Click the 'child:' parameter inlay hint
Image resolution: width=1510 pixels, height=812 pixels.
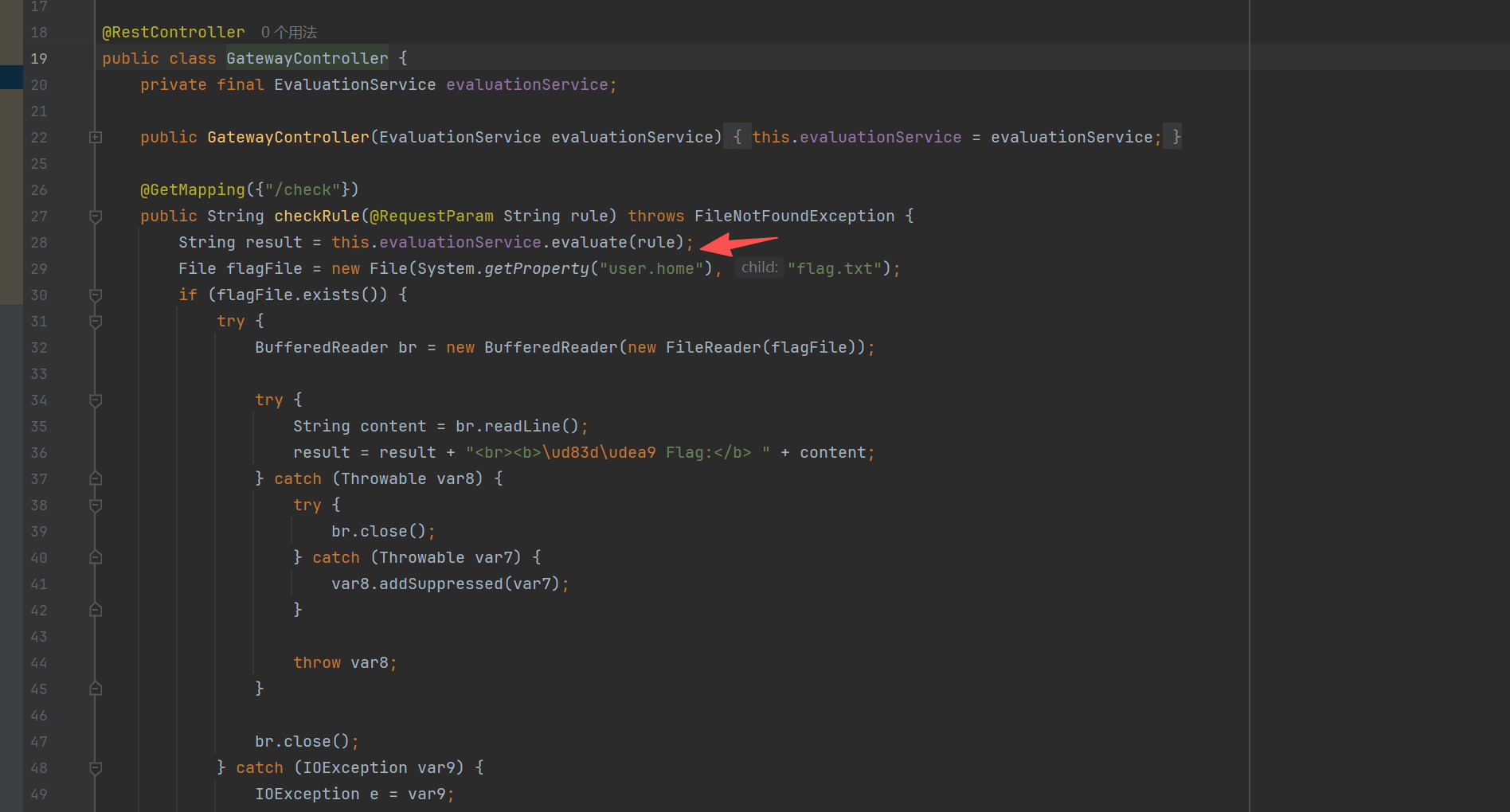tap(759, 268)
